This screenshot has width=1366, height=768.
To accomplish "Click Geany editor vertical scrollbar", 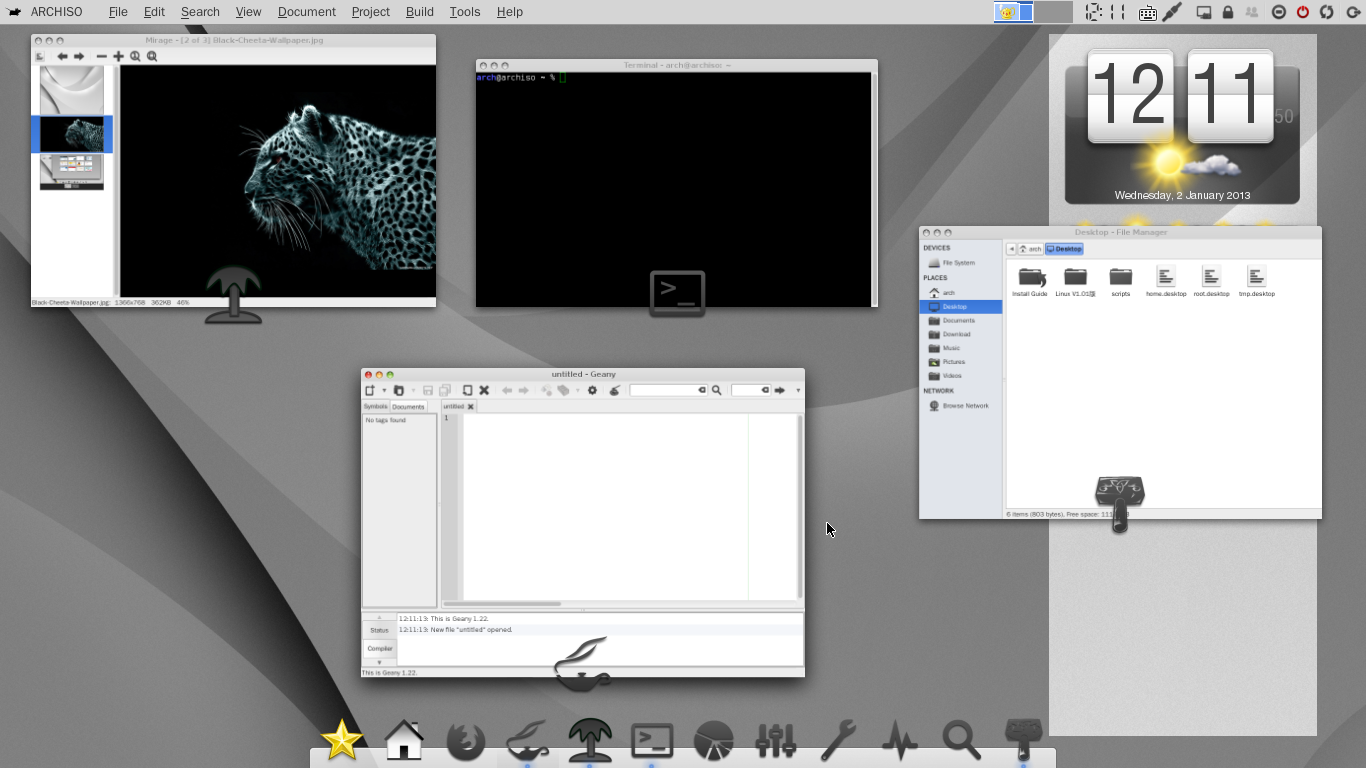I will 800,506.
